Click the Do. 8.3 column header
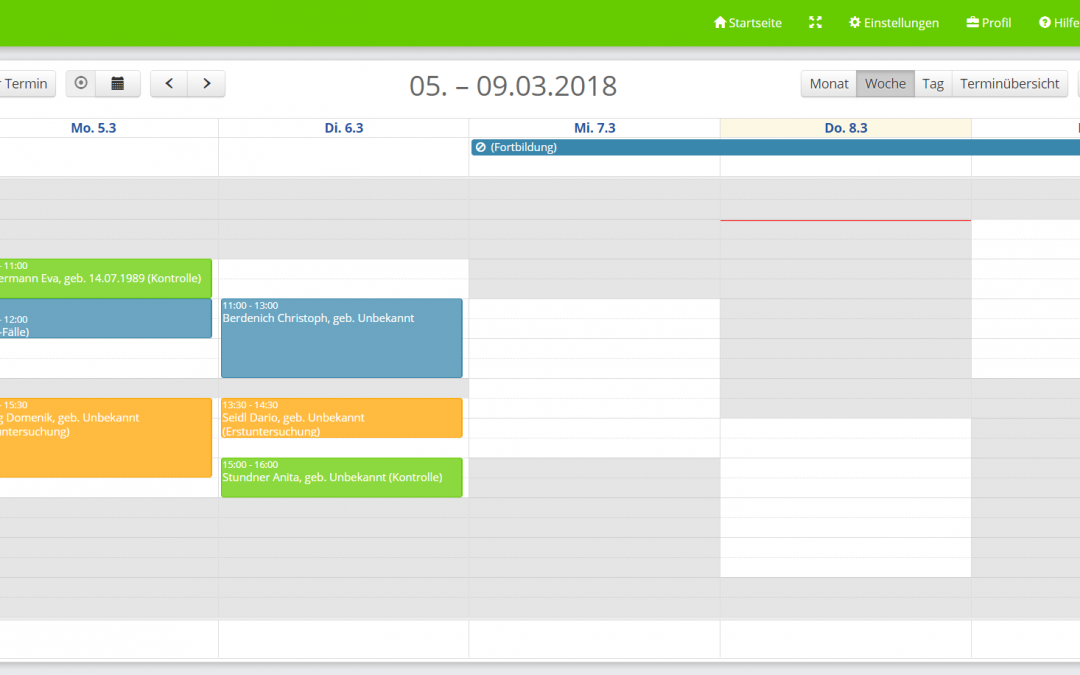1080x675 pixels. 845,128
